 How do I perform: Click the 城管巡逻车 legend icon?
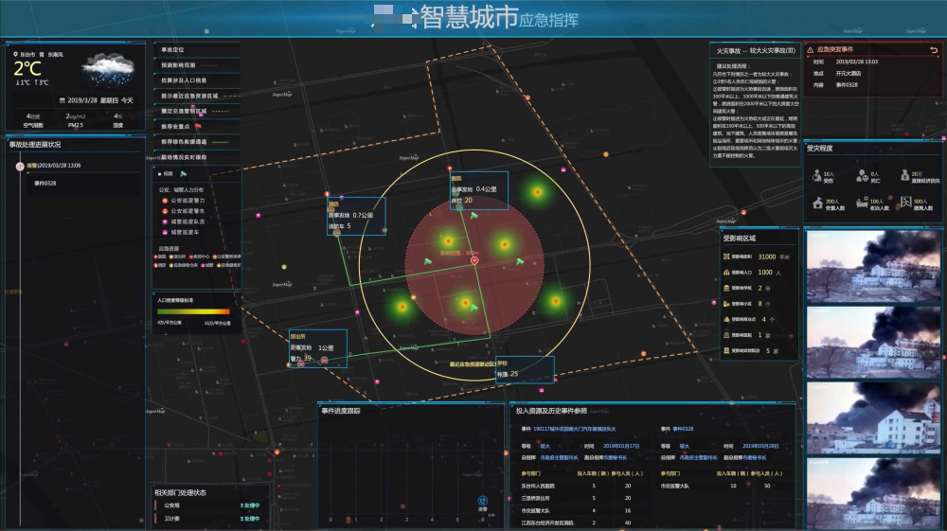coord(165,231)
